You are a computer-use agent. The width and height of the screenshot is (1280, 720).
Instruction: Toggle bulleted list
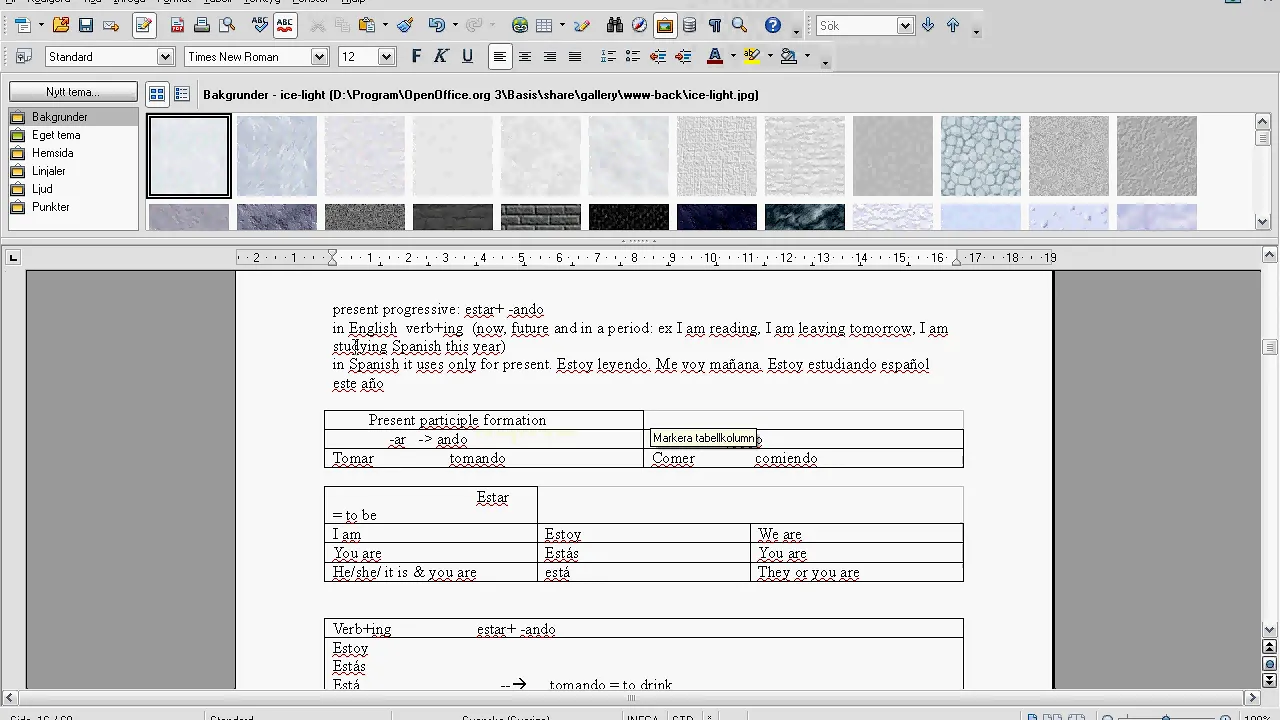point(633,57)
